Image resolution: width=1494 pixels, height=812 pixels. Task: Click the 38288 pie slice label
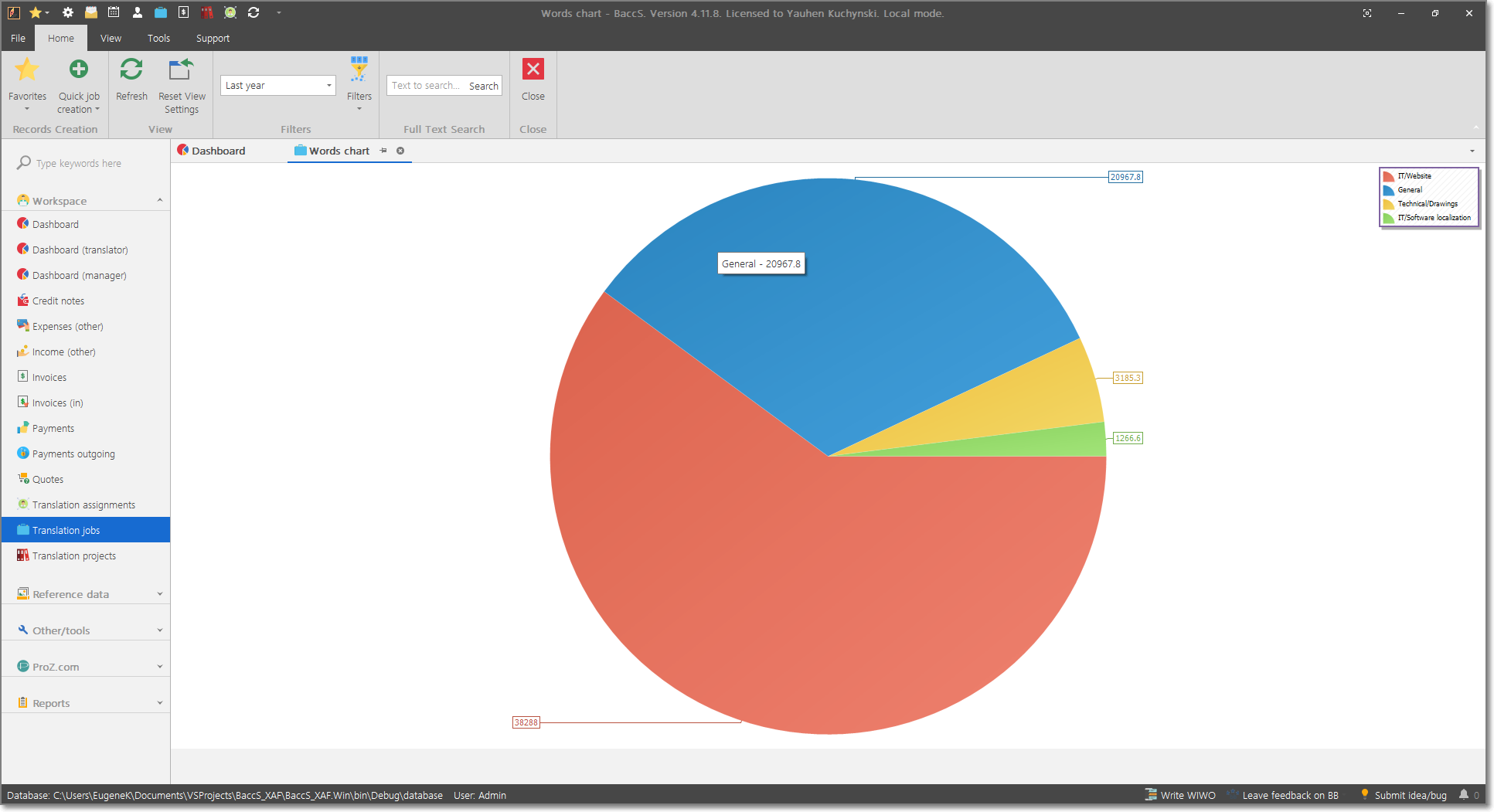pyautogui.click(x=526, y=722)
